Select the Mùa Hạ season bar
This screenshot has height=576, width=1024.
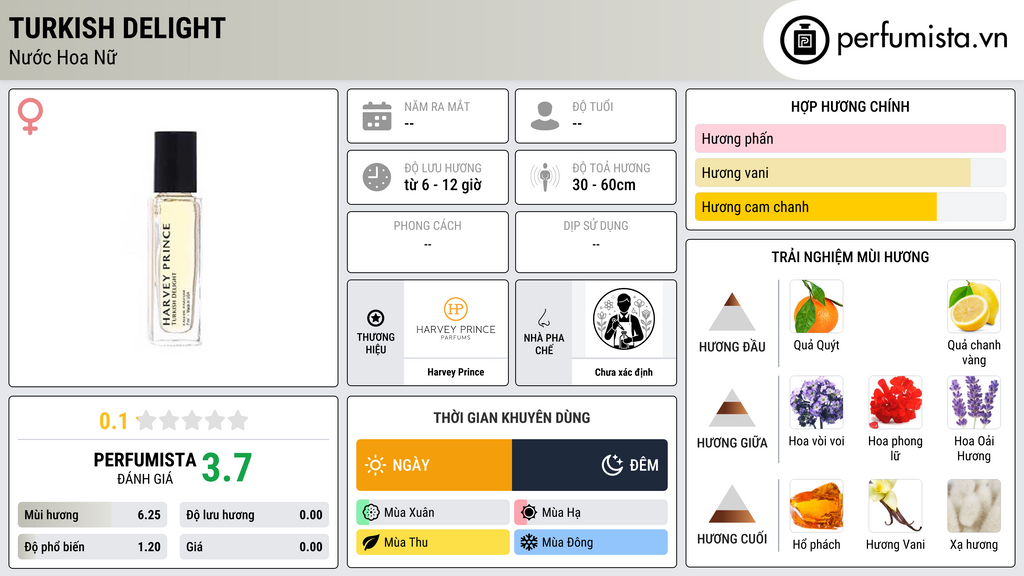(591, 512)
